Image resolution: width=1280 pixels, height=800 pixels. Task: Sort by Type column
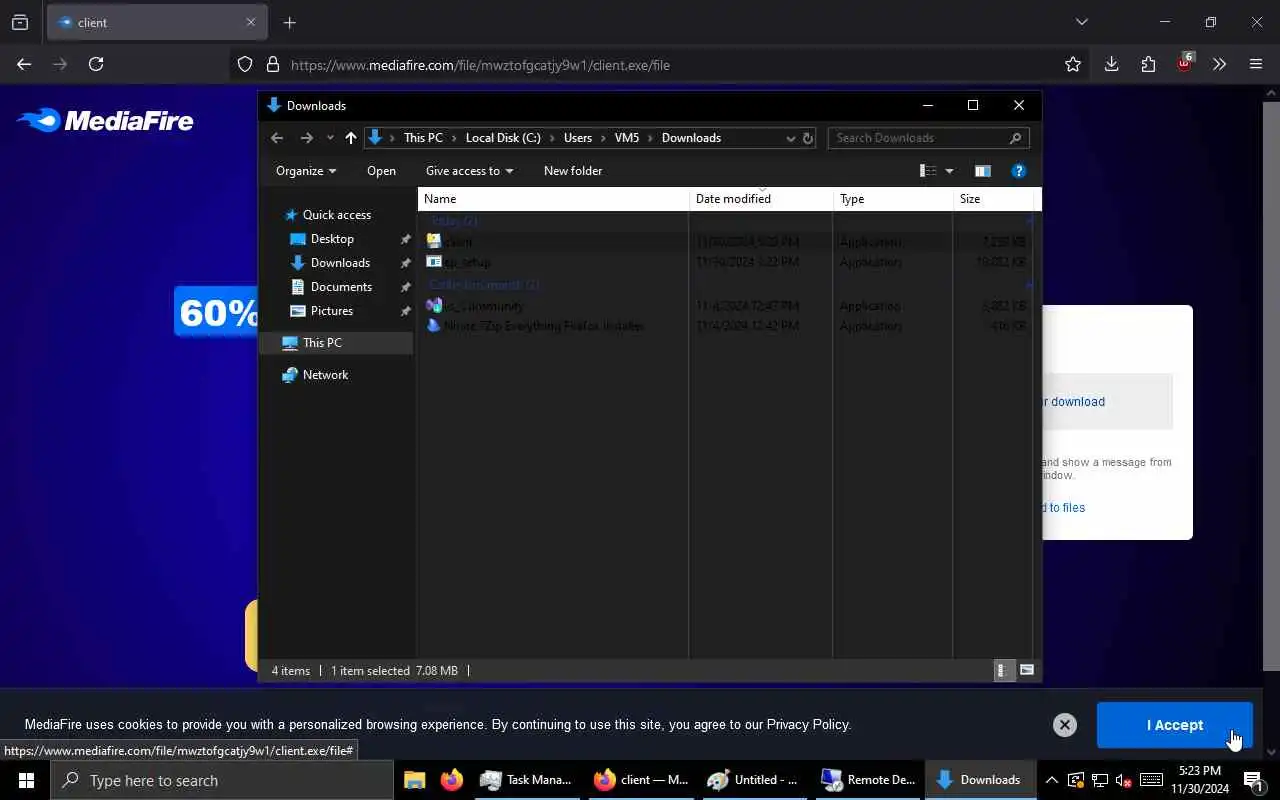[x=893, y=199]
